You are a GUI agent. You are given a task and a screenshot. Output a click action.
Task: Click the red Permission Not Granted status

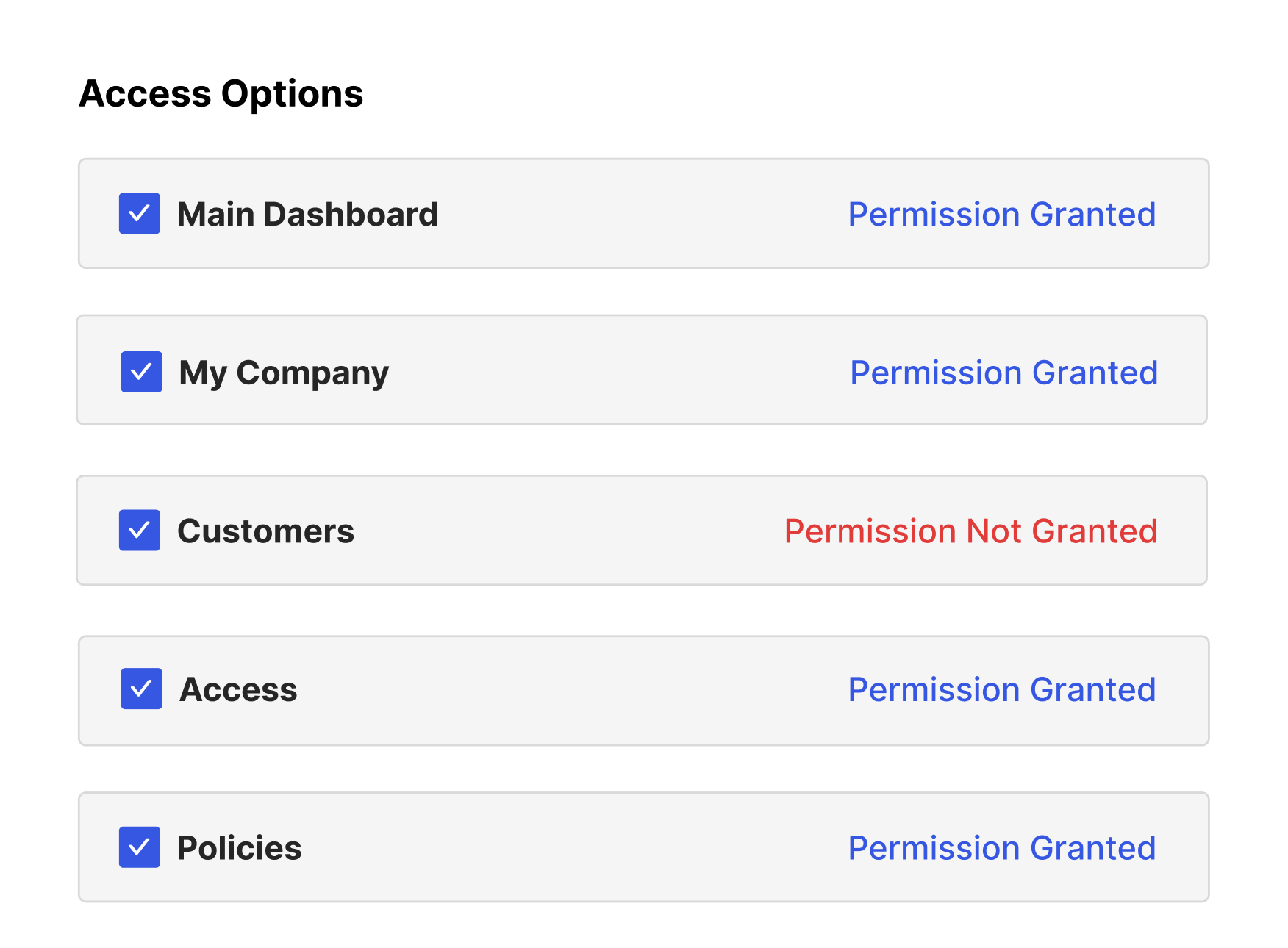[x=970, y=531]
